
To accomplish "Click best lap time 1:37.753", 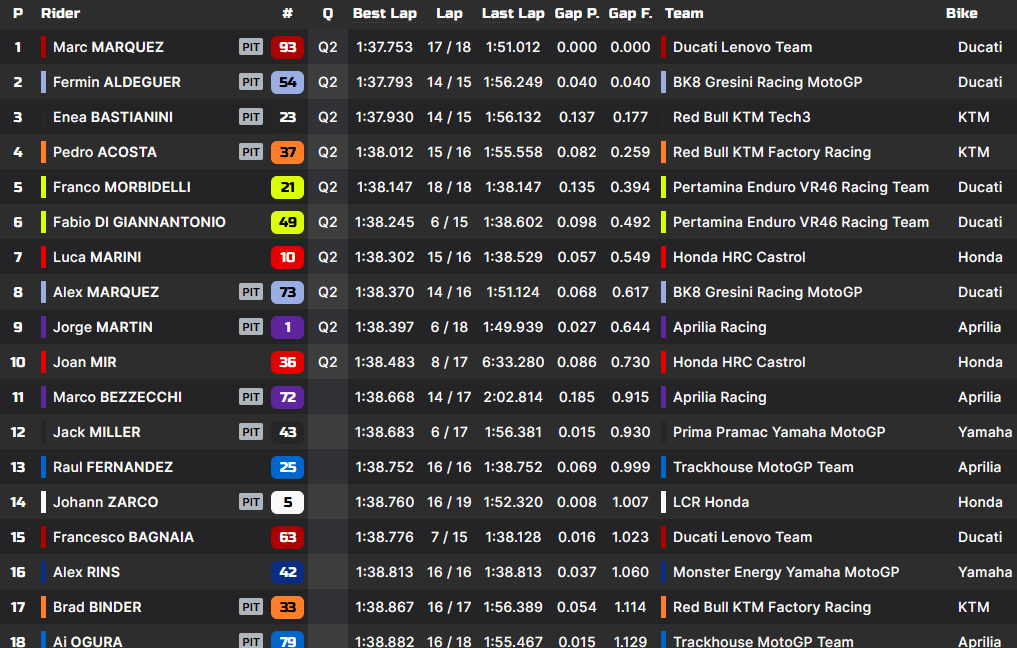I will 385,47.
